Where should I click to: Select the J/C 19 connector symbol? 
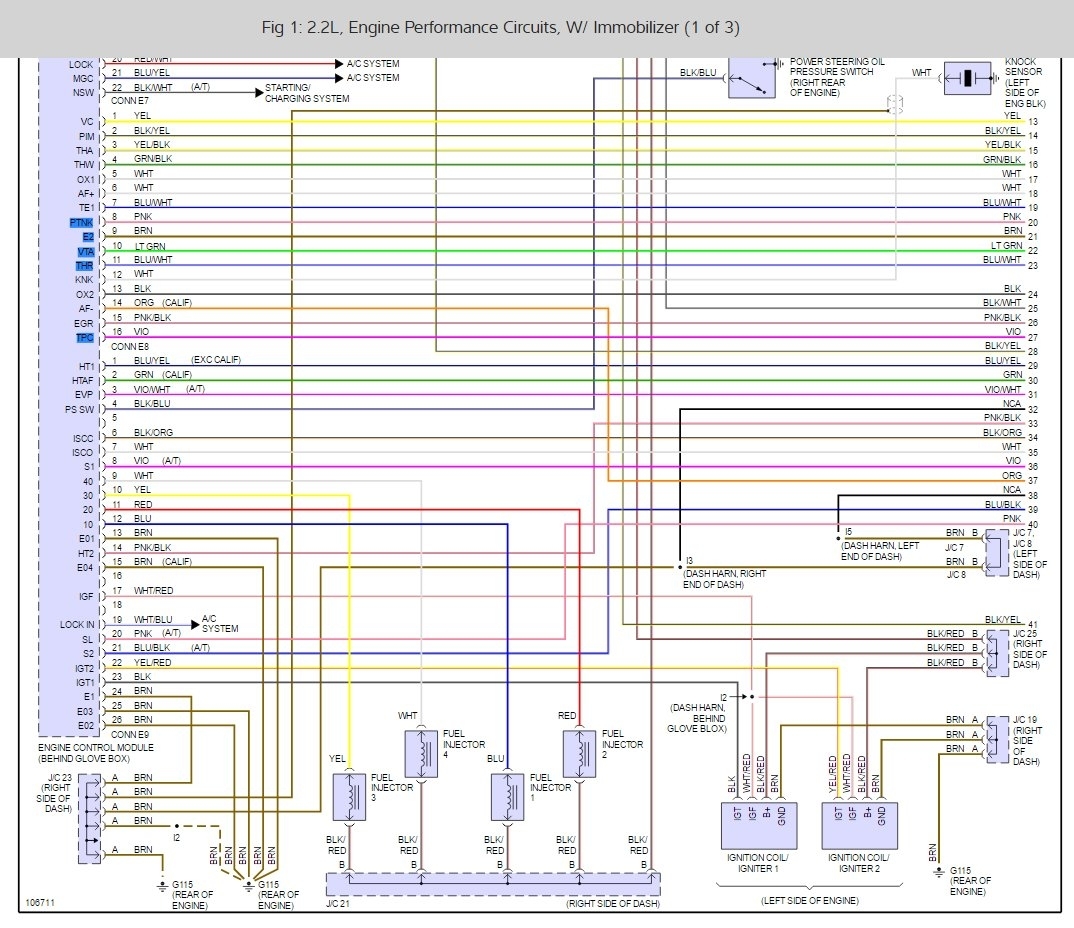997,739
